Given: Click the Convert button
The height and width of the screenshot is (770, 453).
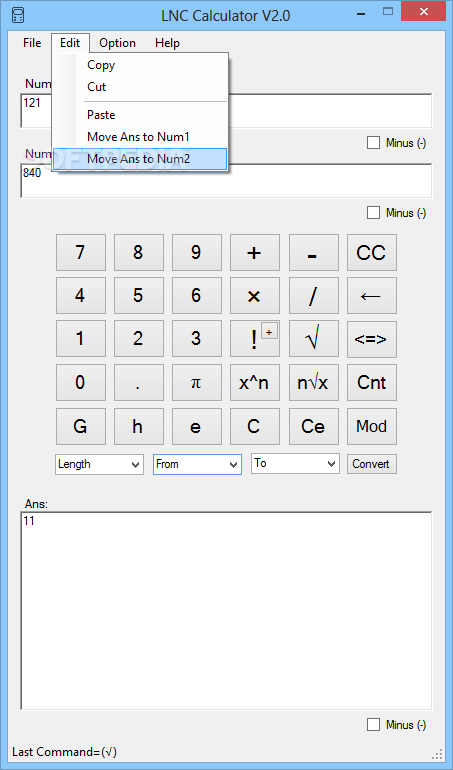Looking at the screenshot, I should (x=371, y=464).
